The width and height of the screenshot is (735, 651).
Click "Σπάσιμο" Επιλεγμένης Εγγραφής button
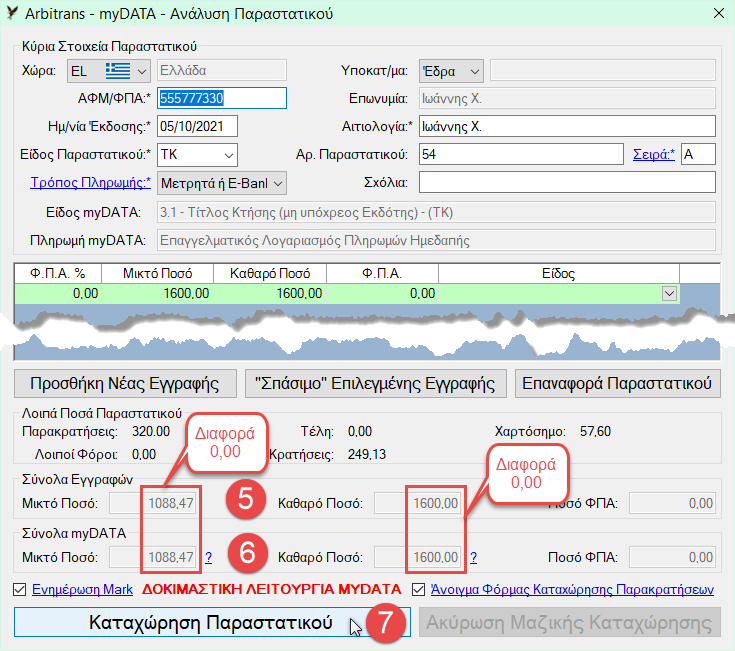[375, 383]
